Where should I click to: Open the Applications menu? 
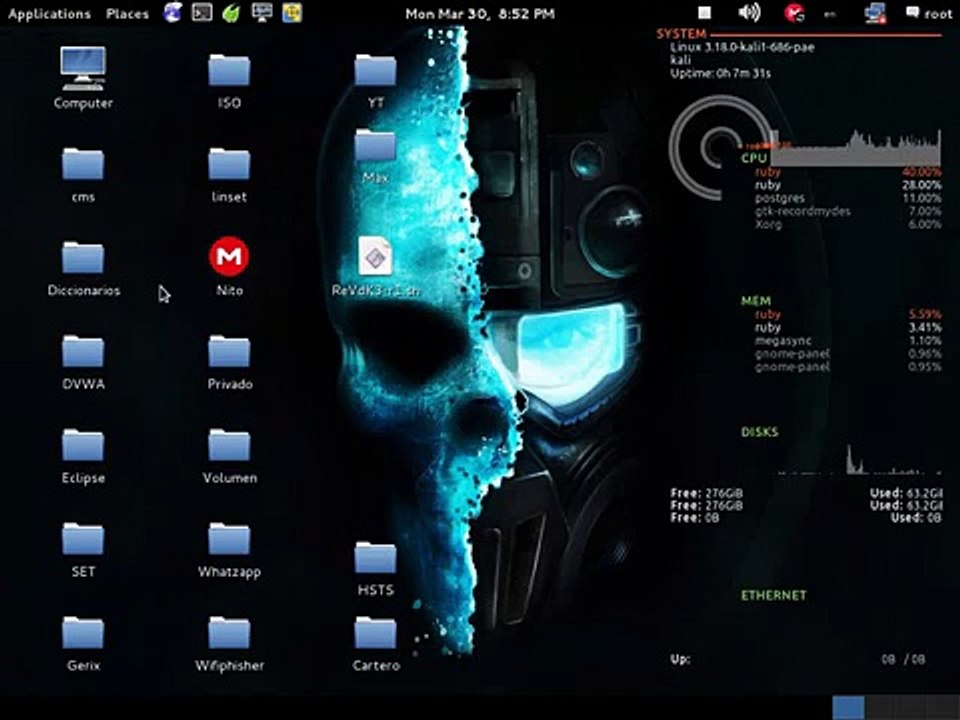pos(49,14)
